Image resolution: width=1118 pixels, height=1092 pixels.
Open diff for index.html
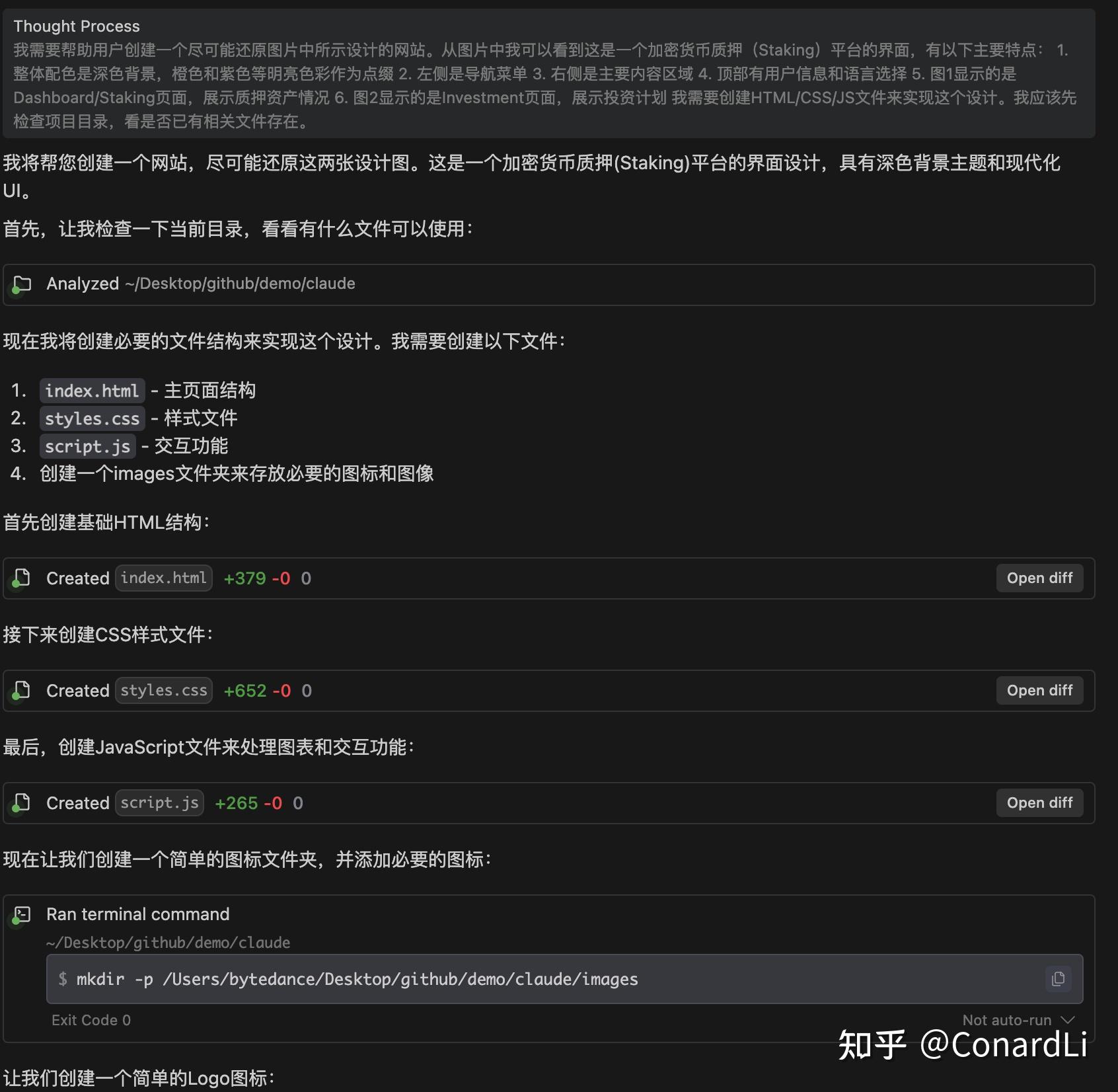(1039, 578)
